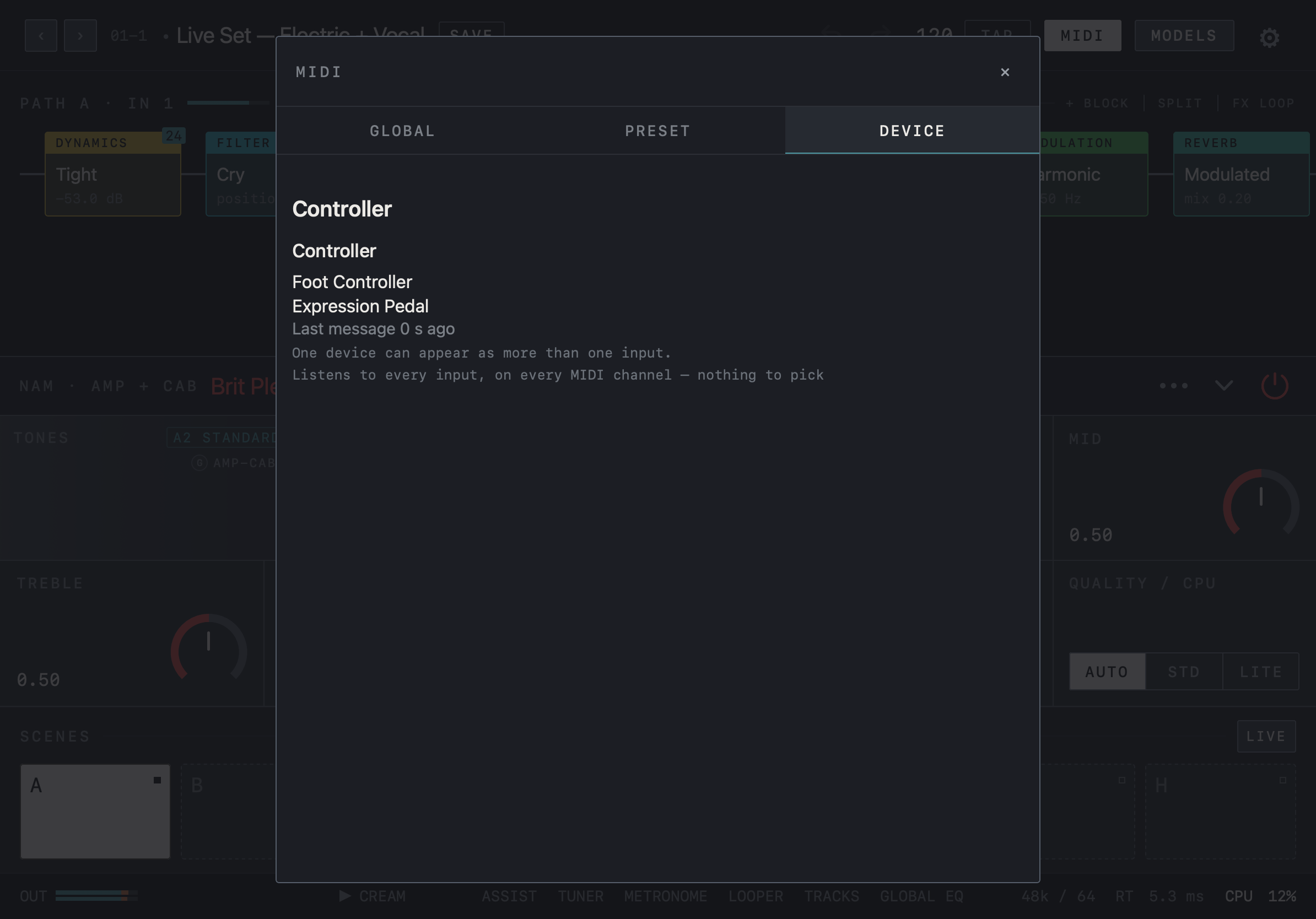The image size is (1316, 919).
Task: Go to next preset arrow
Action: pos(80,35)
